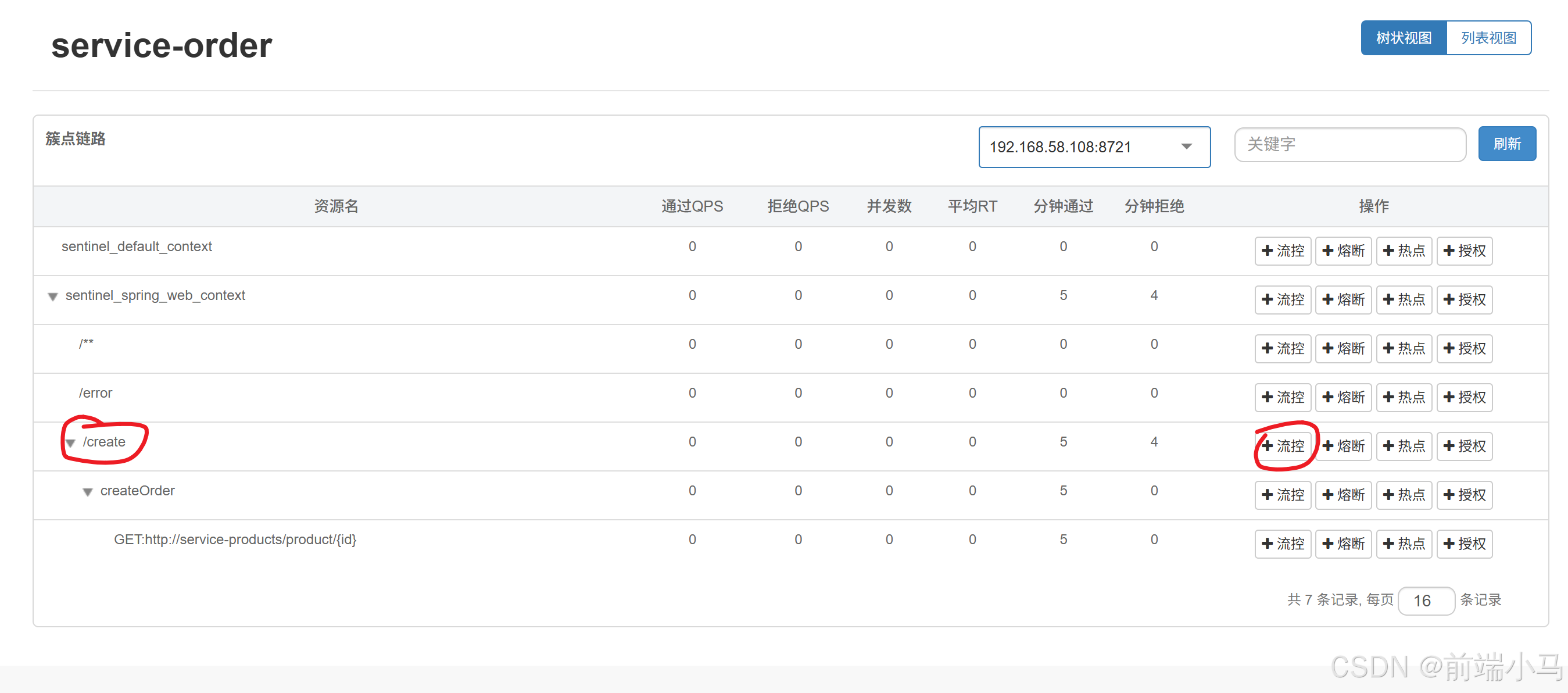Select the /** resource name
The height and width of the screenshot is (693, 1568).
(x=86, y=344)
